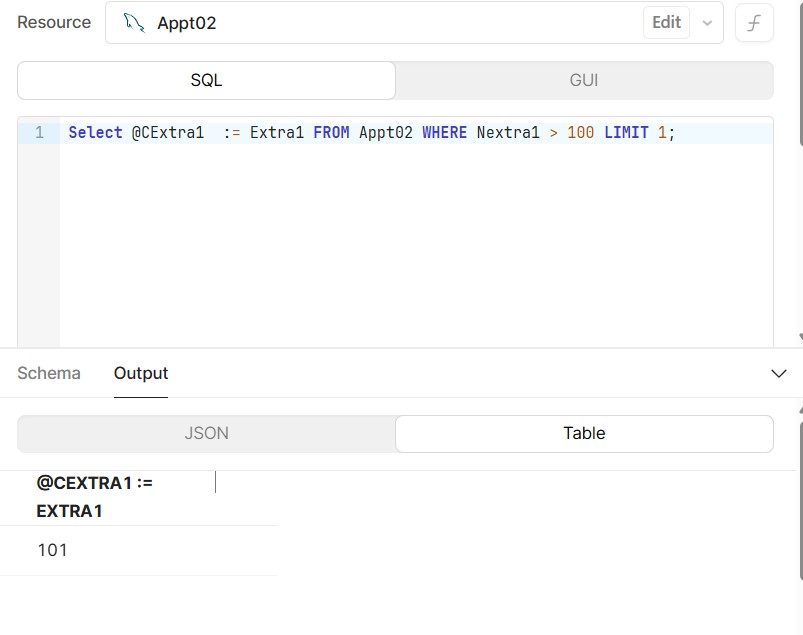Viewport: 803px width, 635px height.
Task: Show results in Table view
Action: [x=584, y=433]
